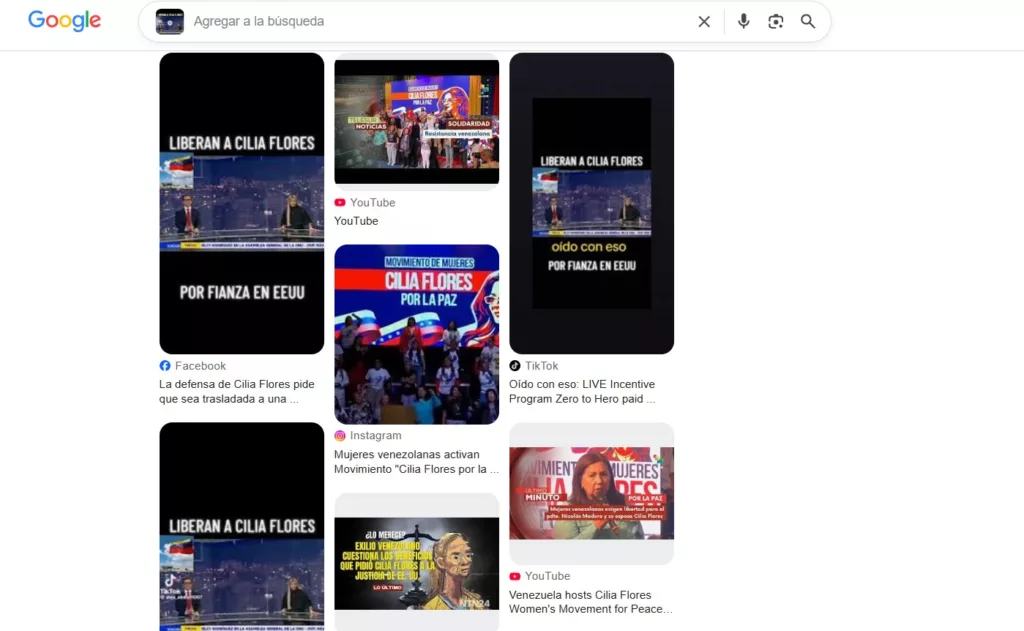Open 'La defensa de Cilia Flores pide' result
Viewport: 1024px width, 631px height.
237,391
